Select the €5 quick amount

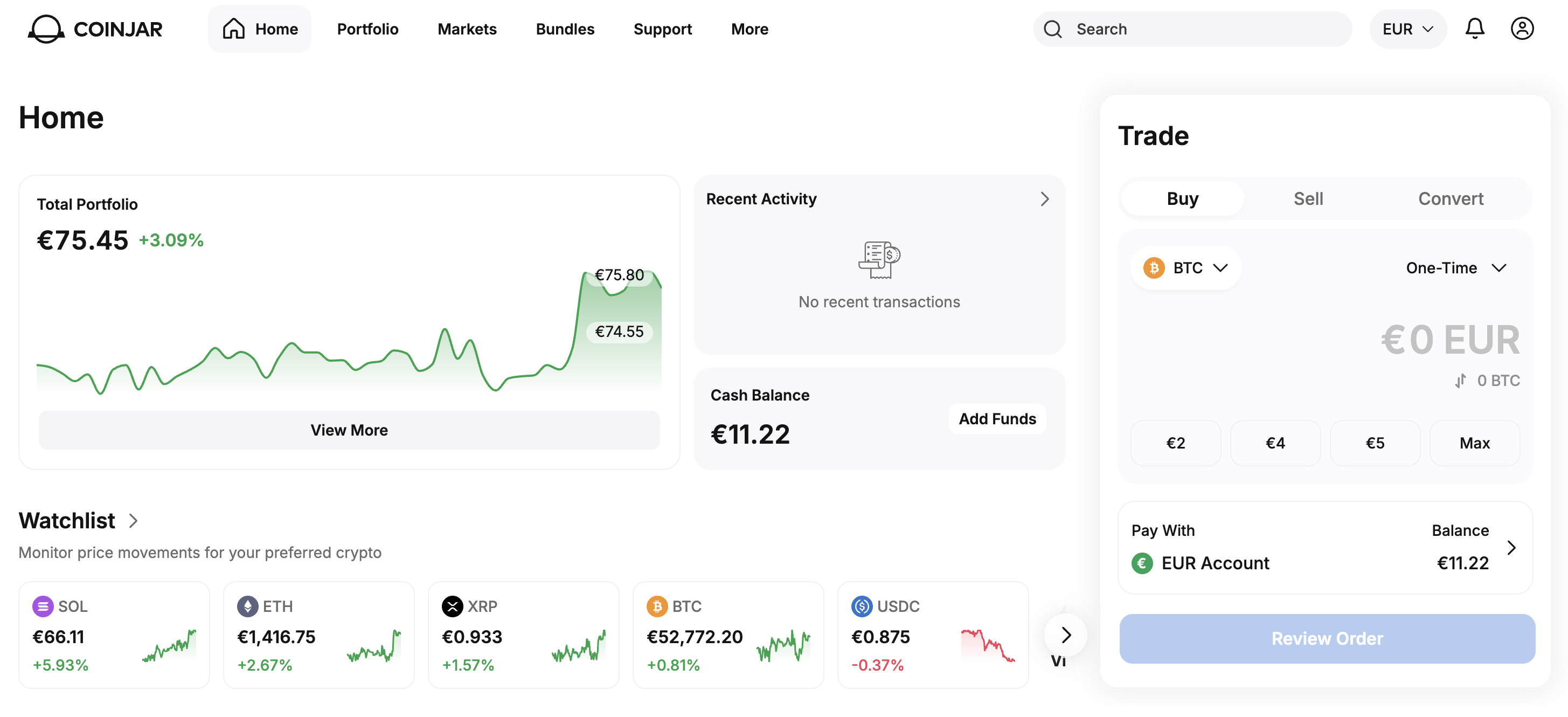1375,443
